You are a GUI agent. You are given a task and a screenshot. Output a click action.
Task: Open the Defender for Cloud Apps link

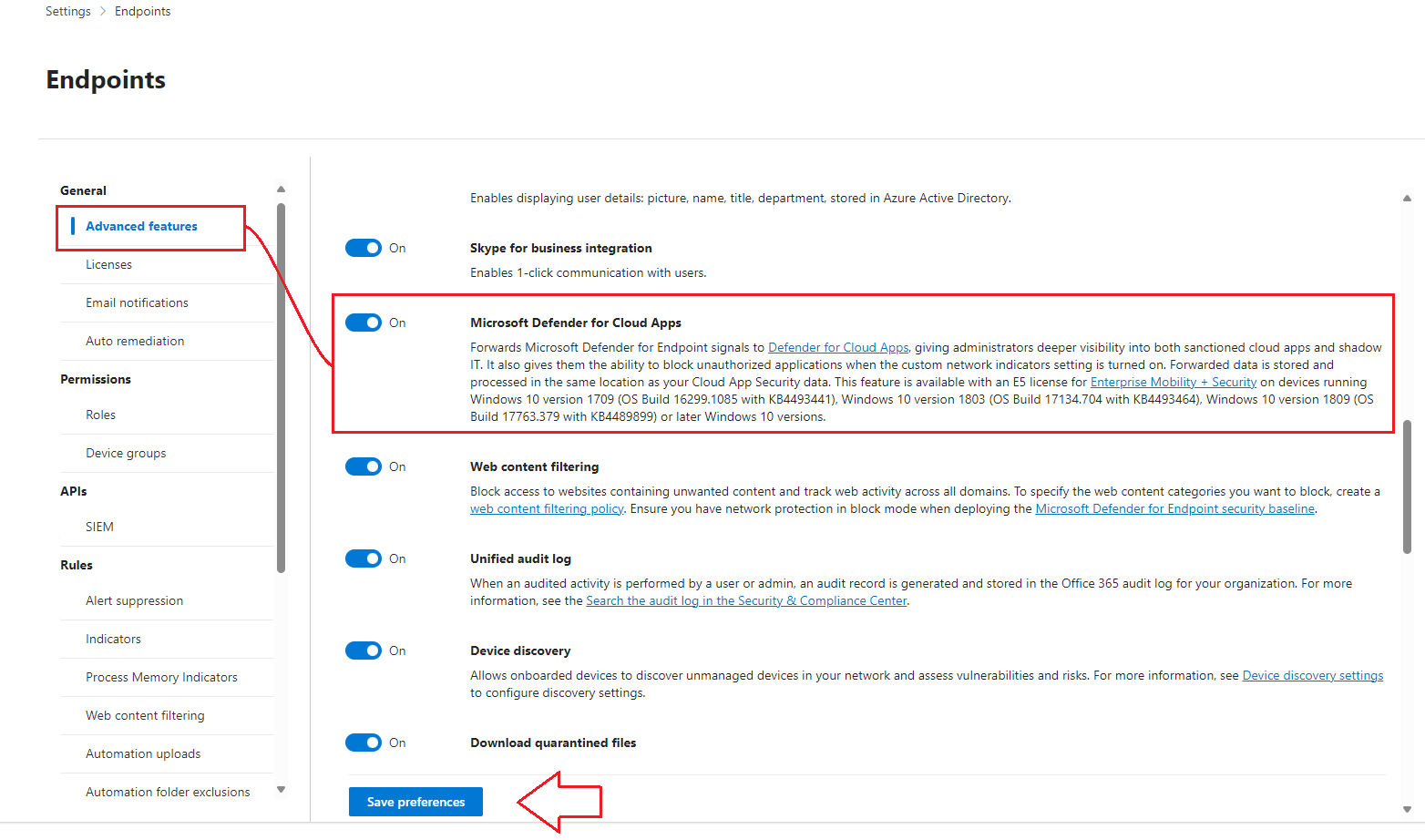pyautogui.click(x=837, y=347)
